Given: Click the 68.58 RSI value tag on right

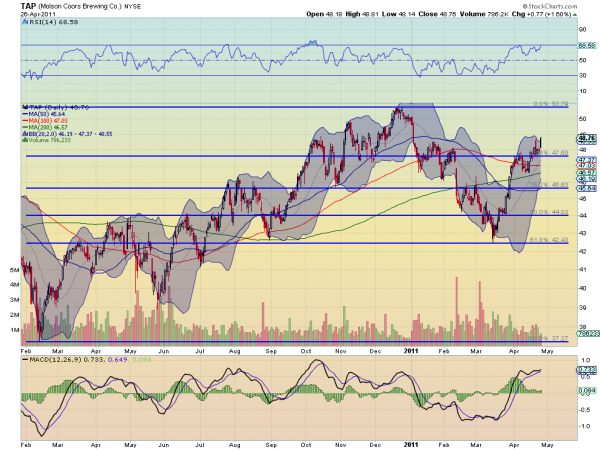Looking at the screenshot, I should point(587,45).
